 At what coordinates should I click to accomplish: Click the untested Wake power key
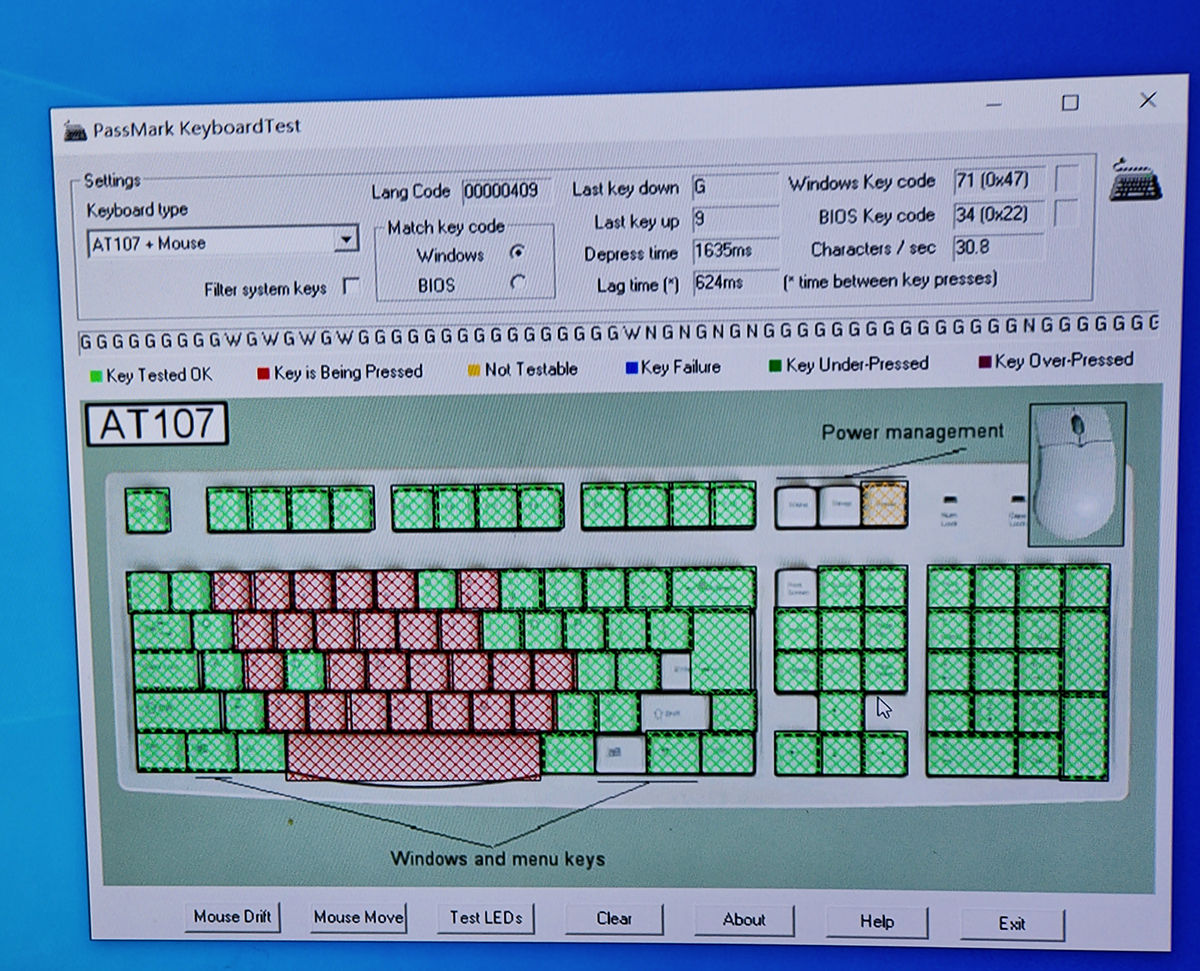pyautogui.click(x=797, y=505)
